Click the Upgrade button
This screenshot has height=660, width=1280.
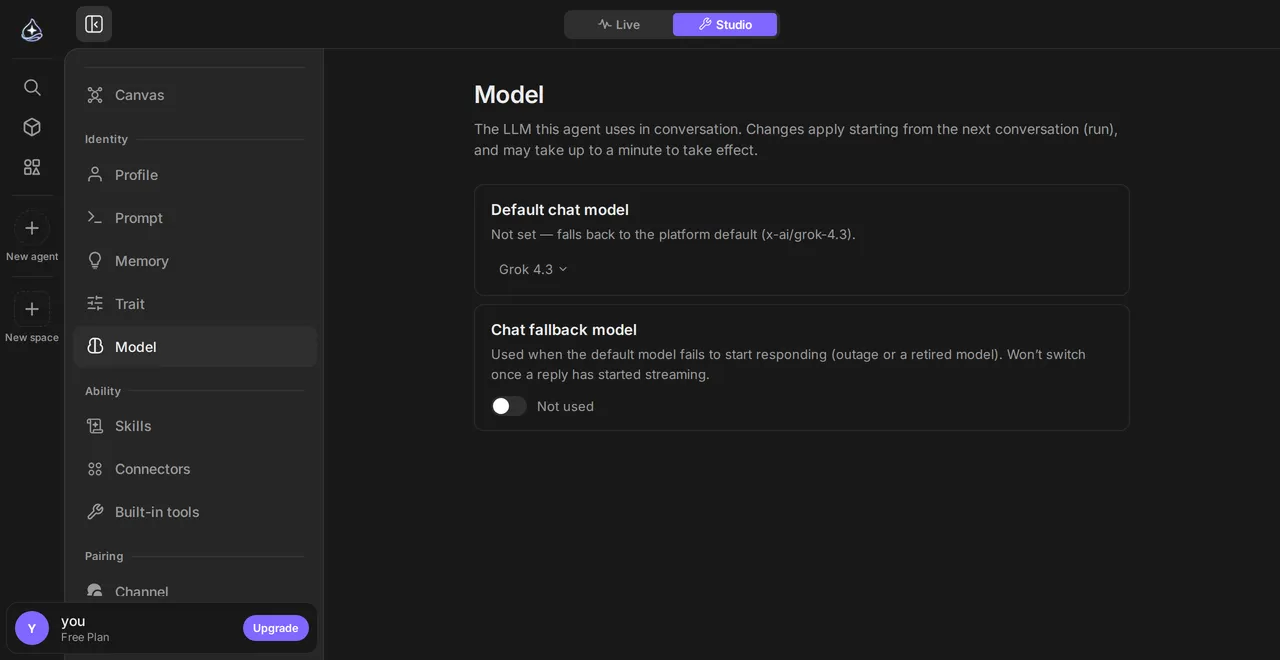(x=276, y=628)
